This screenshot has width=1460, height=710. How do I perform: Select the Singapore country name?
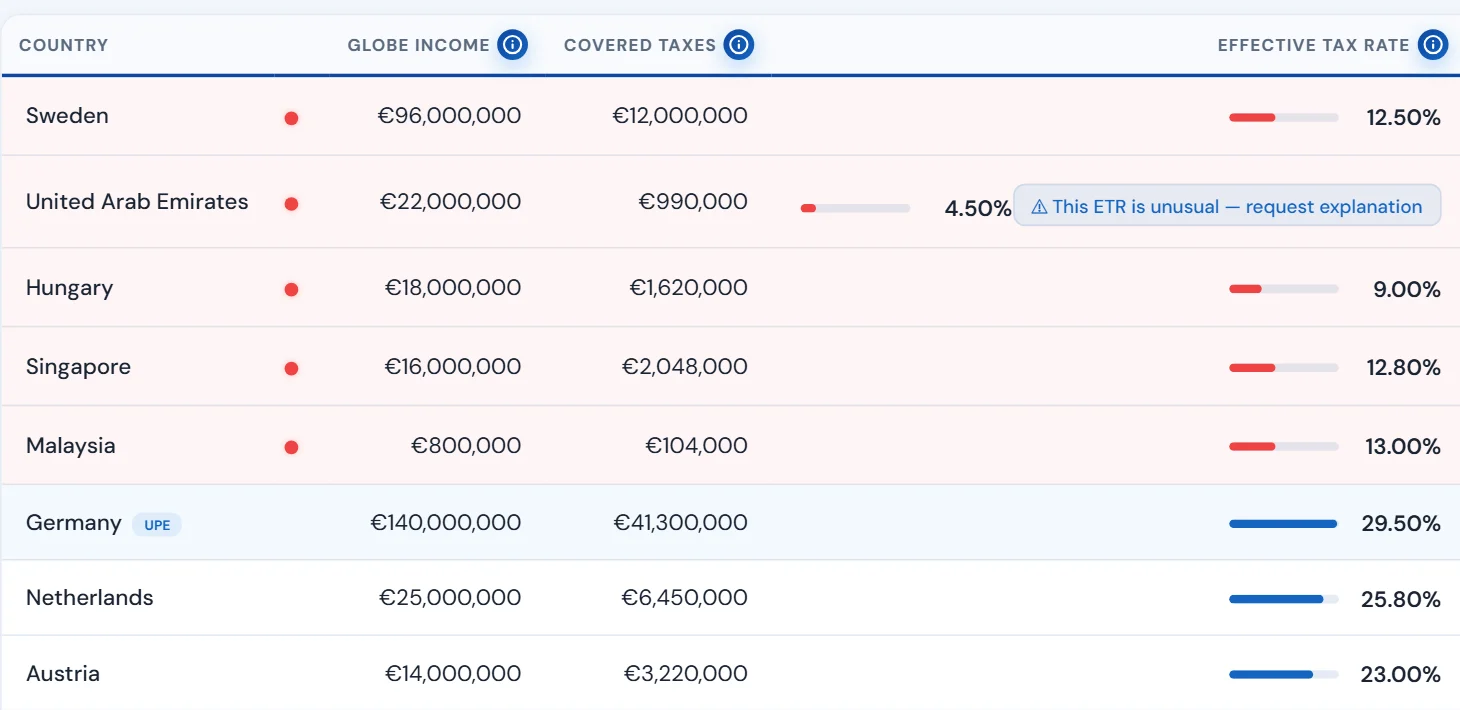click(78, 367)
